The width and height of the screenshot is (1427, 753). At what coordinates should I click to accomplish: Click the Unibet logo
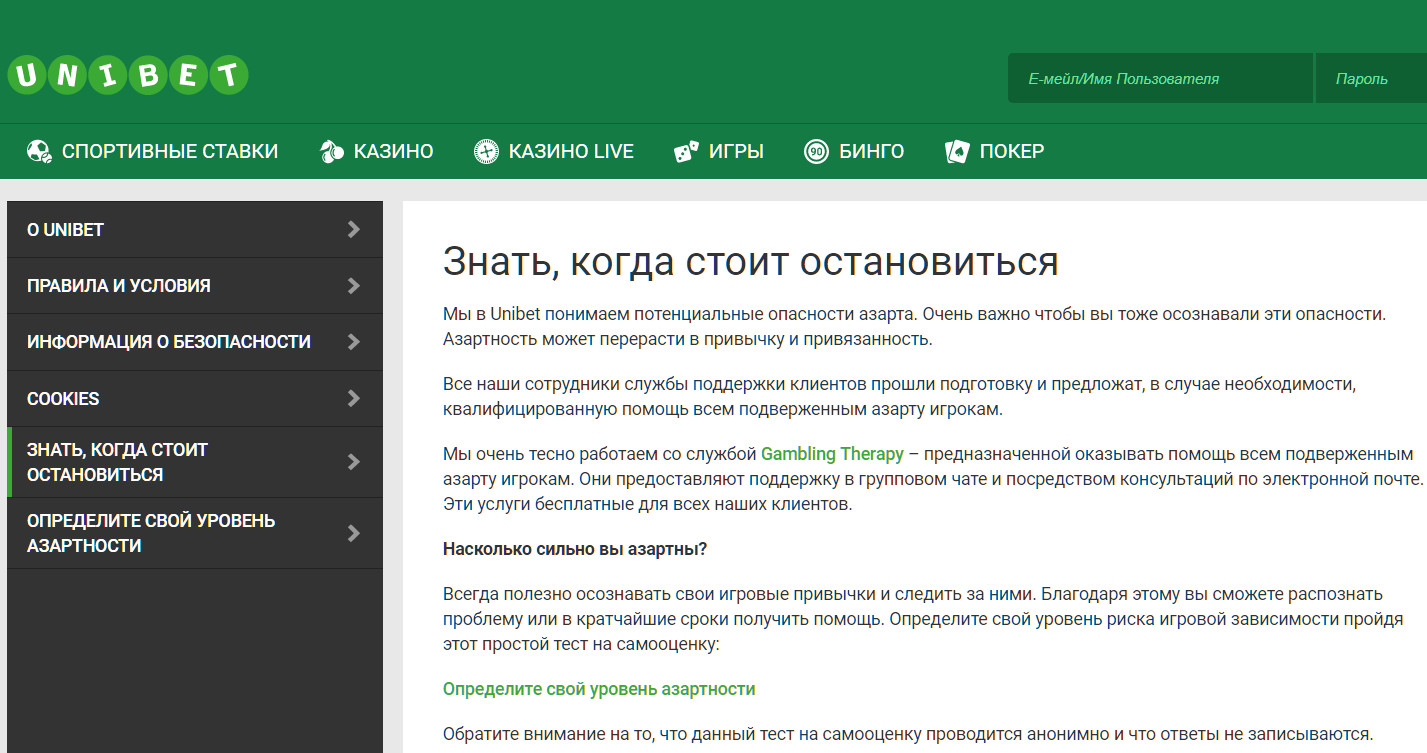(128, 73)
